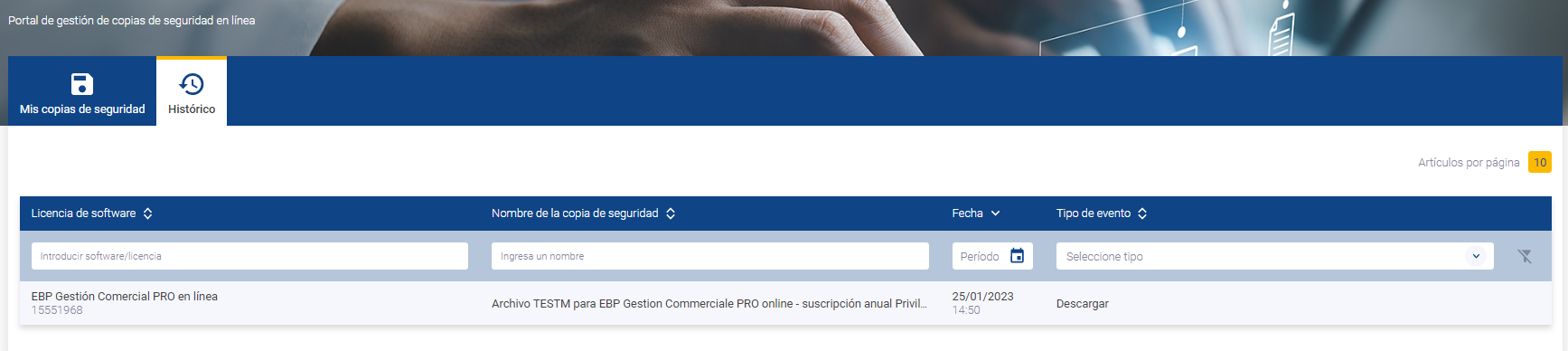The width and height of the screenshot is (1568, 351).
Task: Click the floppy disk backup icon
Action: click(81, 84)
